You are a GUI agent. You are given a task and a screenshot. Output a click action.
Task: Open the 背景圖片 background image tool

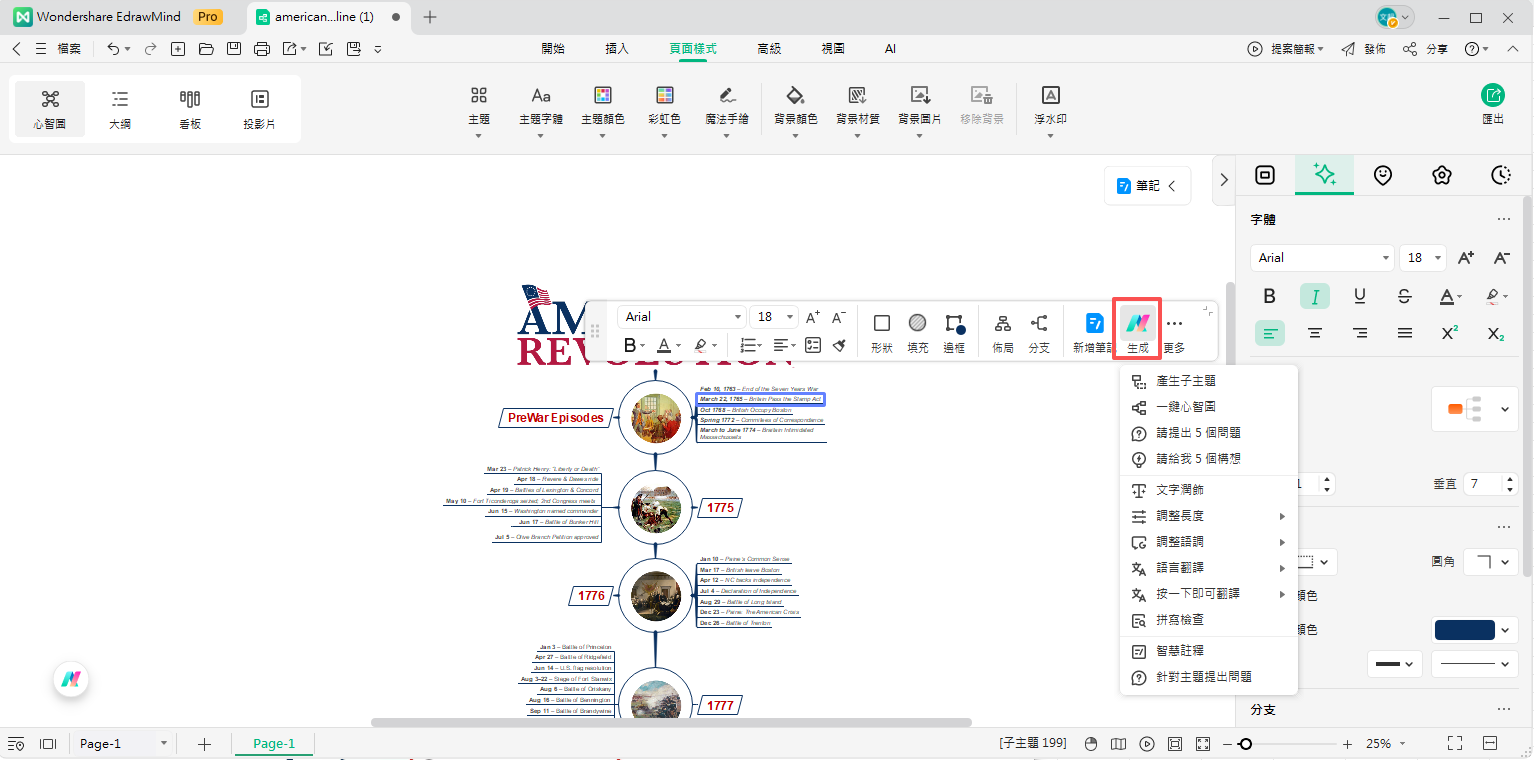pyautogui.click(x=920, y=96)
